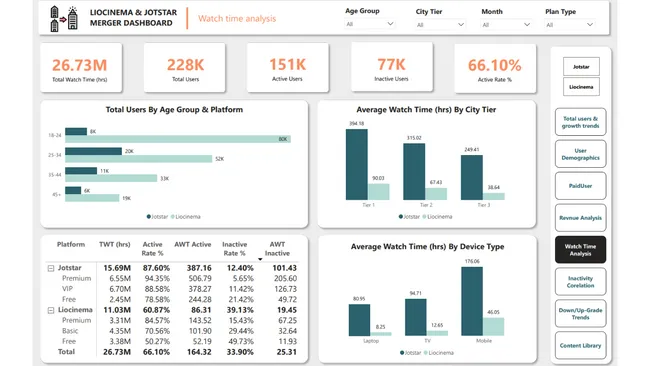Go to the PaidUser page
Viewport: 650px width, 366px height.
pos(580,186)
